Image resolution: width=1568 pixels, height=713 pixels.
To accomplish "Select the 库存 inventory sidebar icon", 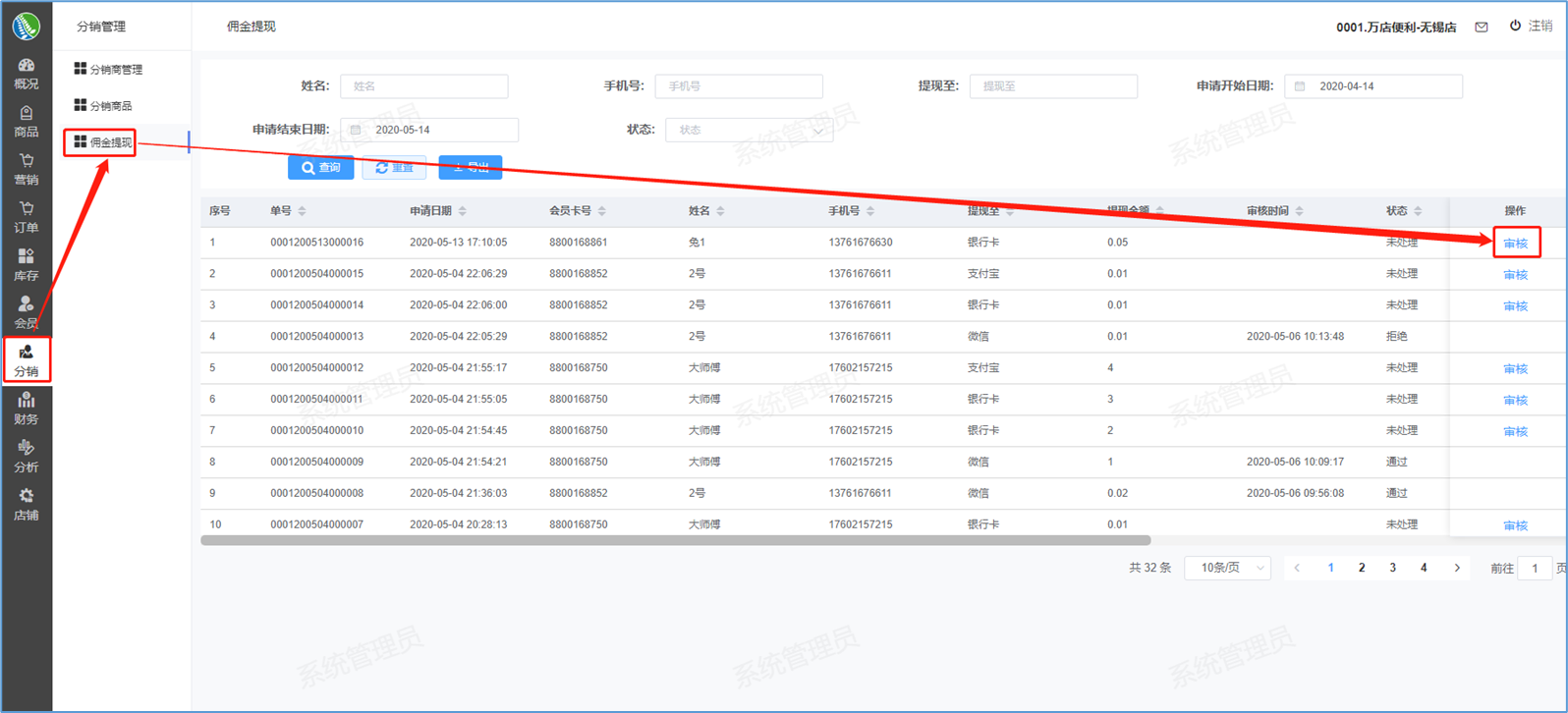I will 26,265.
